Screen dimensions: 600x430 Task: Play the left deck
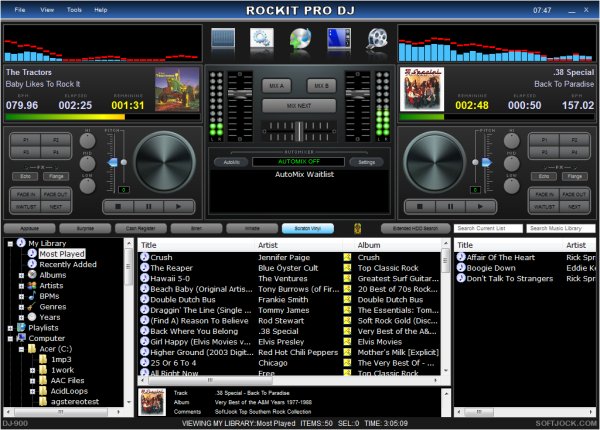point(178,207)
